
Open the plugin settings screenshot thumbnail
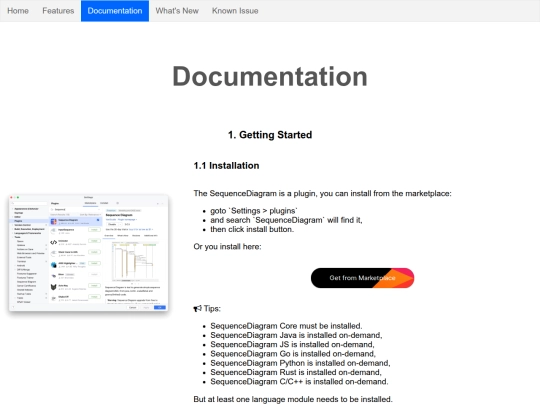[x=89, y=253]
